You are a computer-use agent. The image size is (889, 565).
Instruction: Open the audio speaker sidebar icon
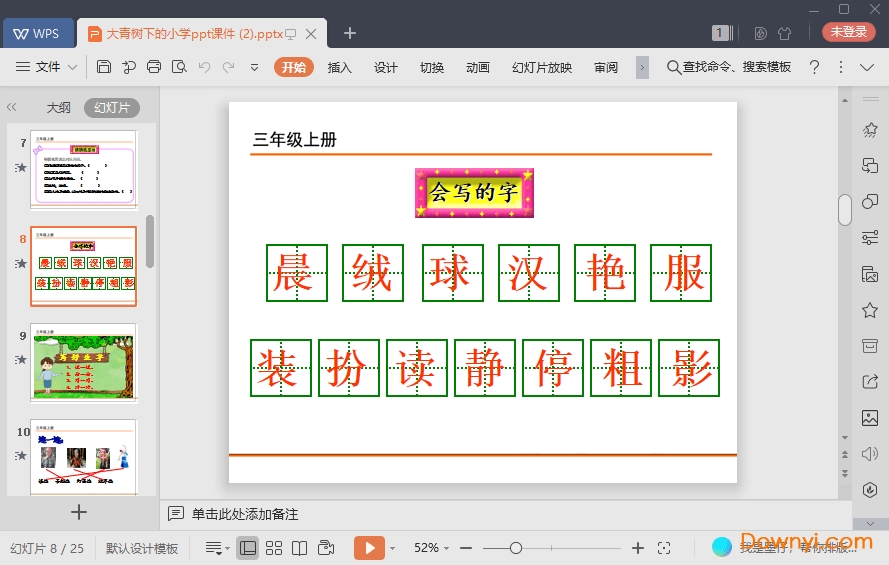(x=870, y=454)
